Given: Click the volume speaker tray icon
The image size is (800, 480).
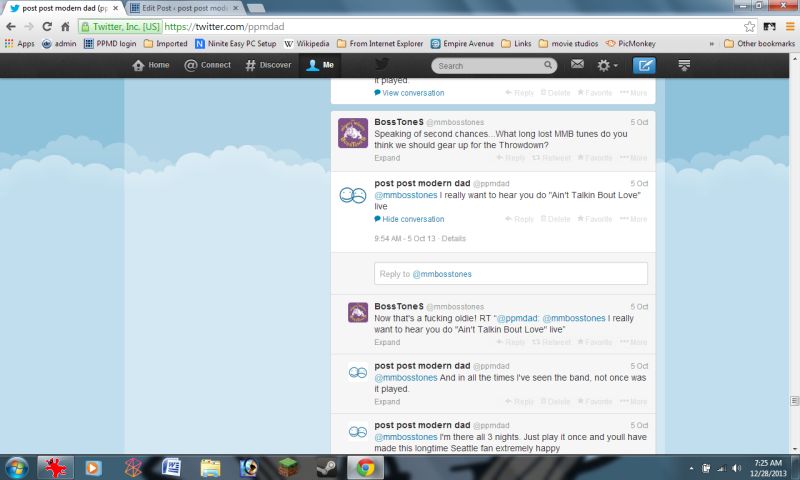Looking at the screenshot, I should point(736,468).
